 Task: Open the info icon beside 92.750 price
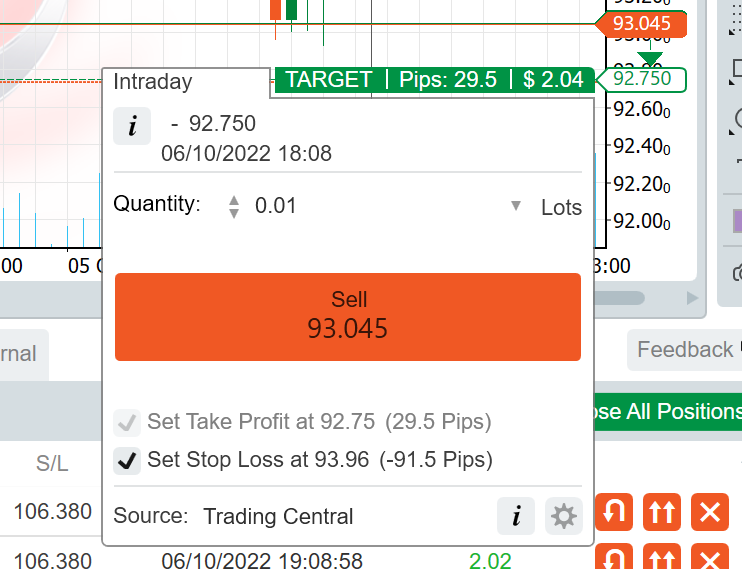[132, 126]
